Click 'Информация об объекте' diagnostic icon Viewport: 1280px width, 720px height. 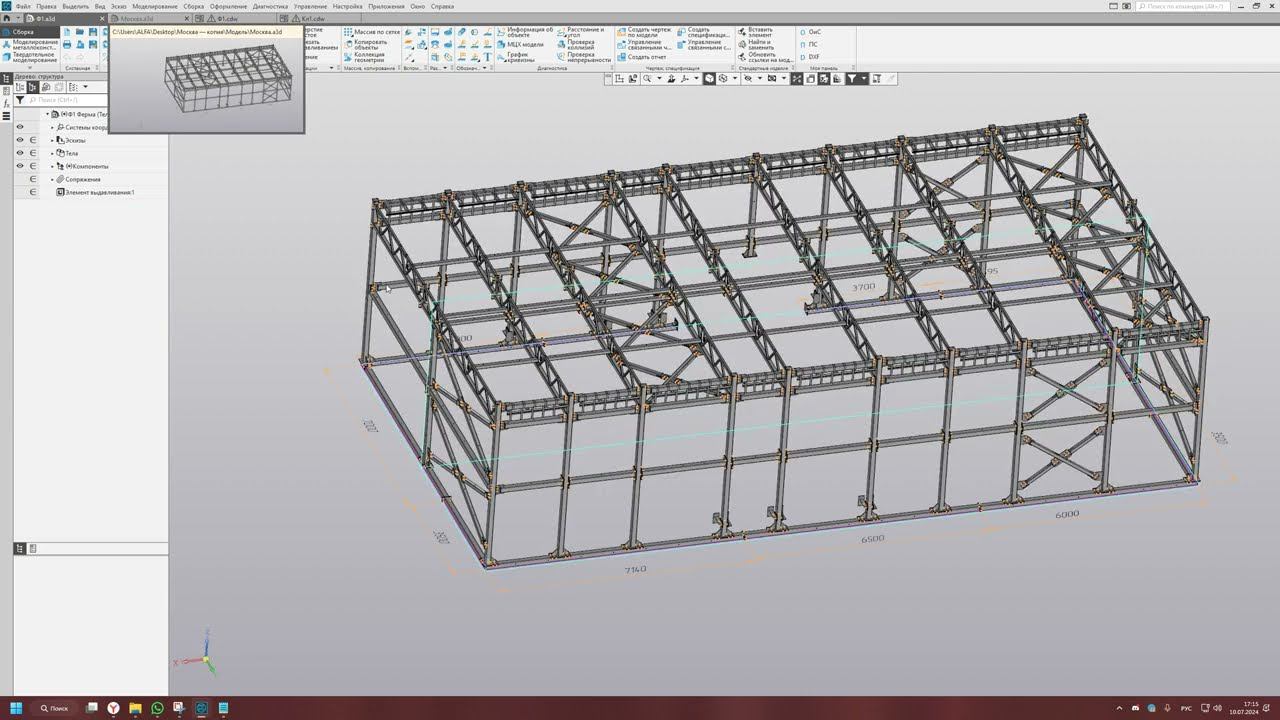501,31
